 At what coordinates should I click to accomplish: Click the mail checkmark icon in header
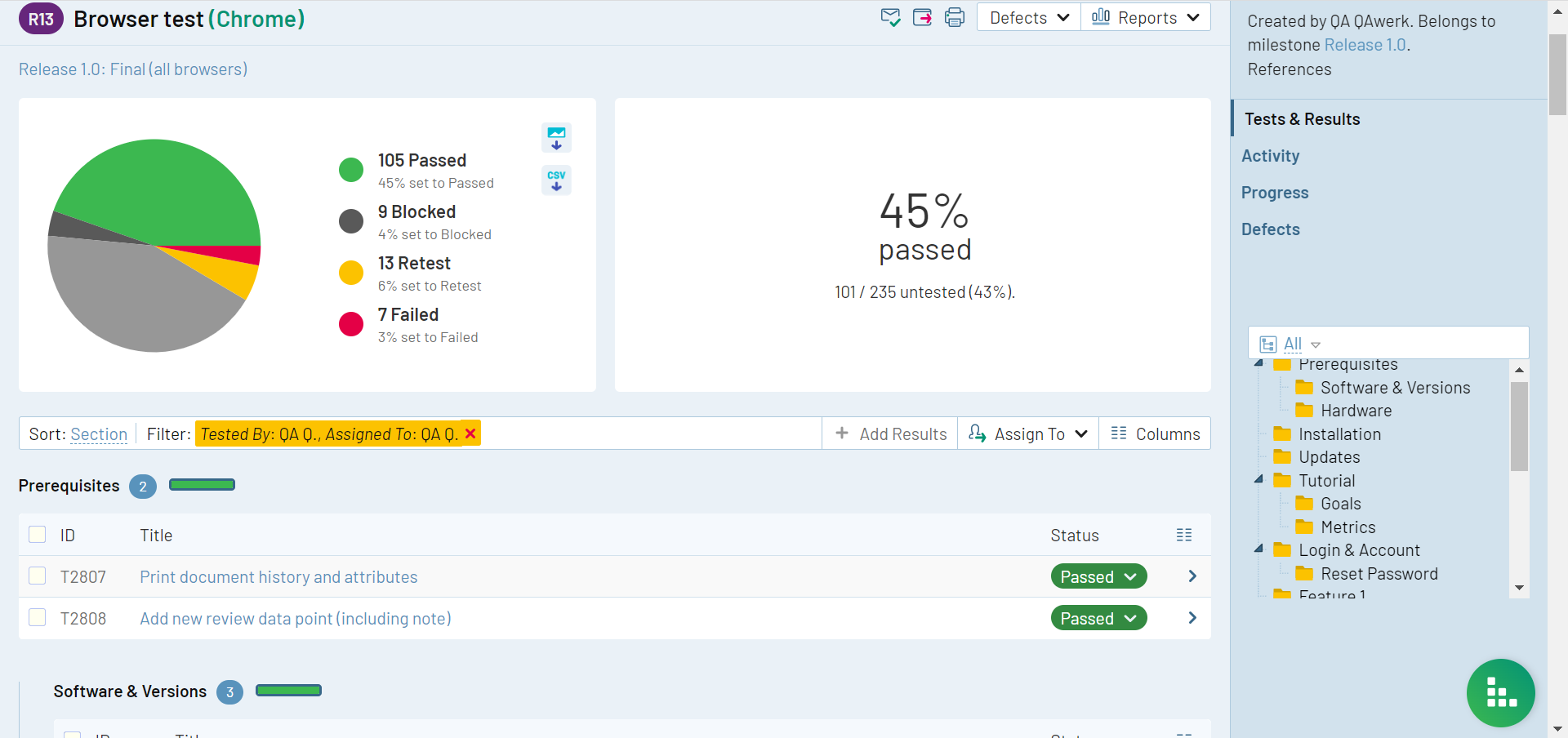[x=890, y=17]
